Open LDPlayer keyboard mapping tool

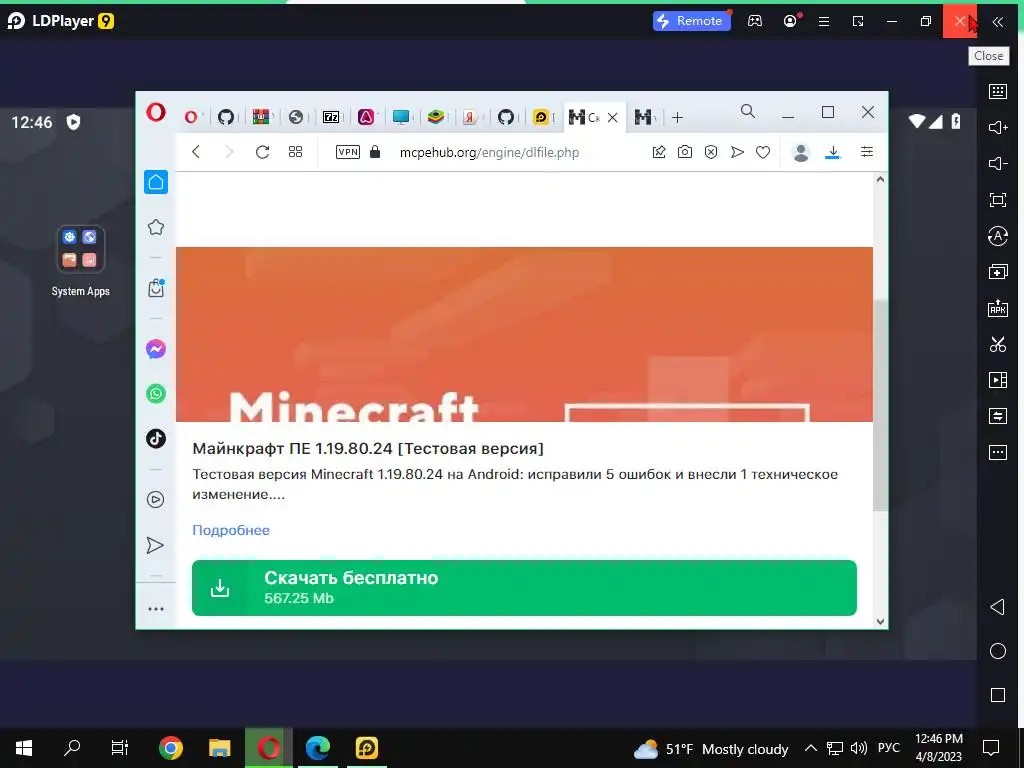(x=997, y=91)
